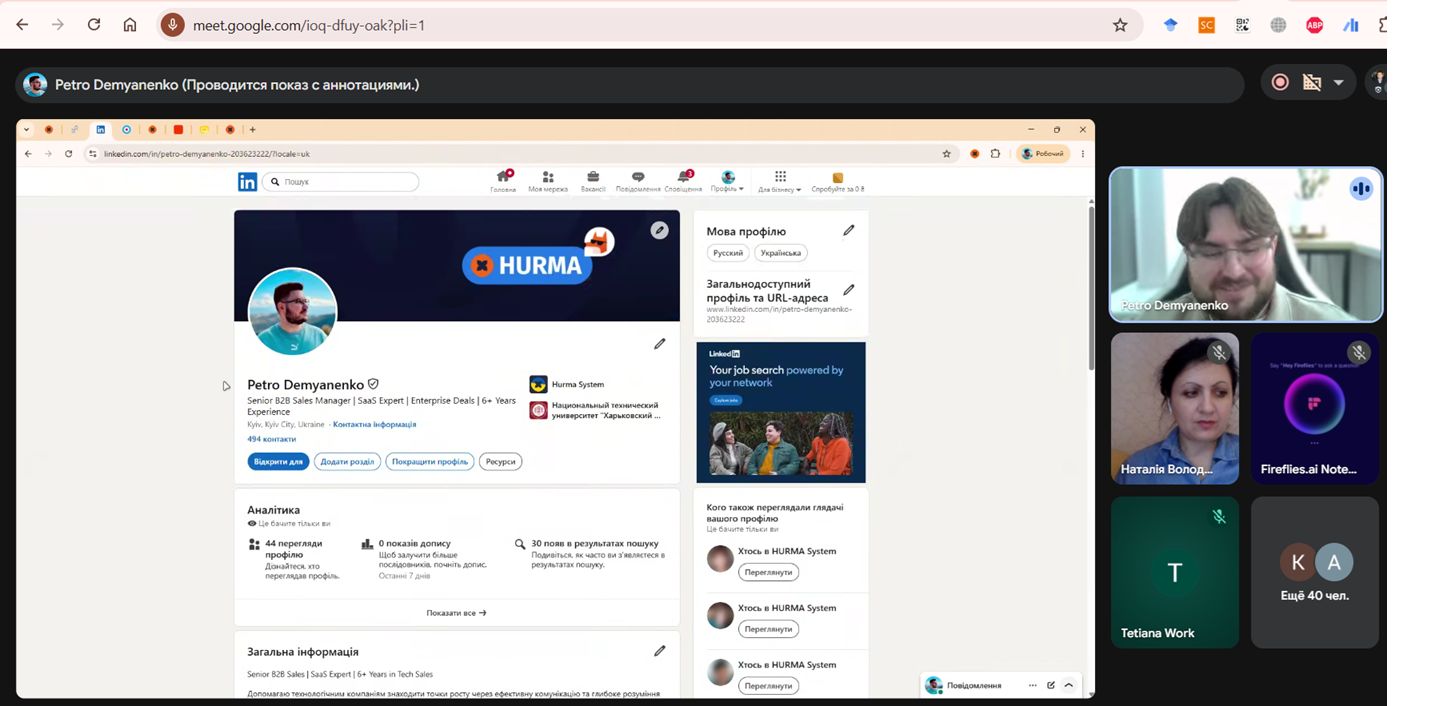The image size is (1429, 706).
Task: Edit "Загальна інформація" section with pencil
Action: click(x=659, y=651)
